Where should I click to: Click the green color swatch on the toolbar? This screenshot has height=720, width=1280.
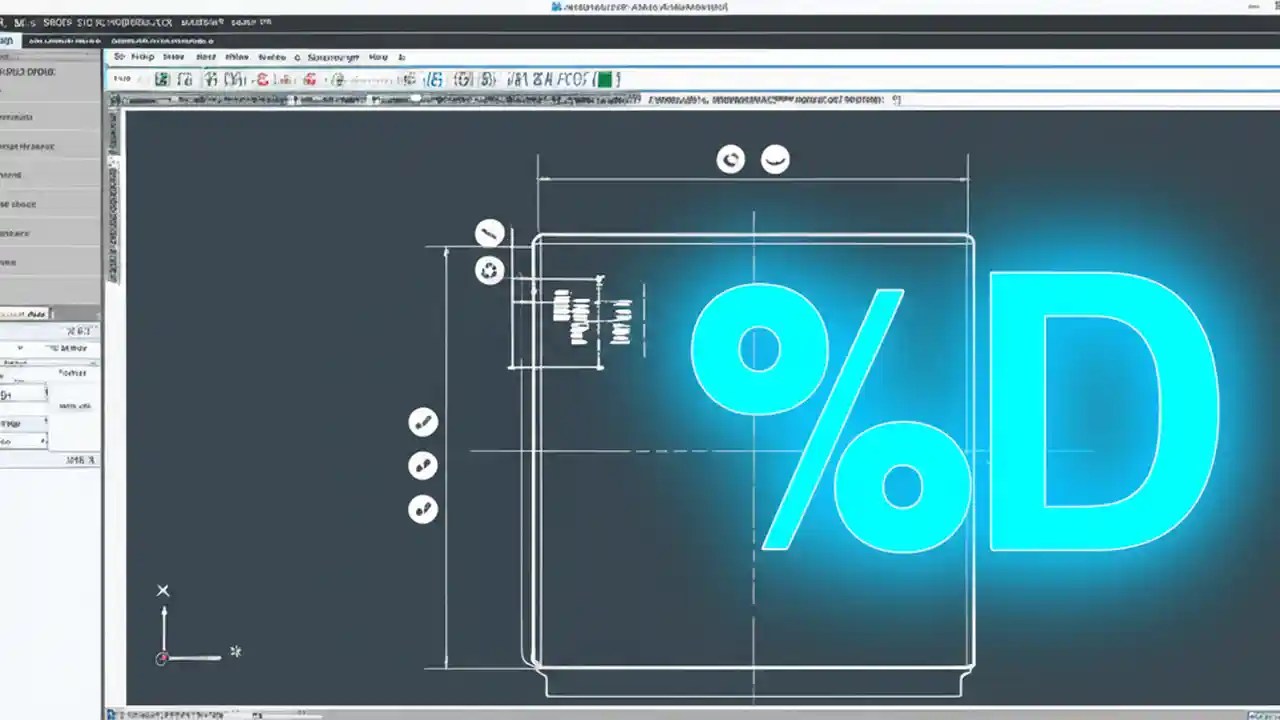[606, 79]
